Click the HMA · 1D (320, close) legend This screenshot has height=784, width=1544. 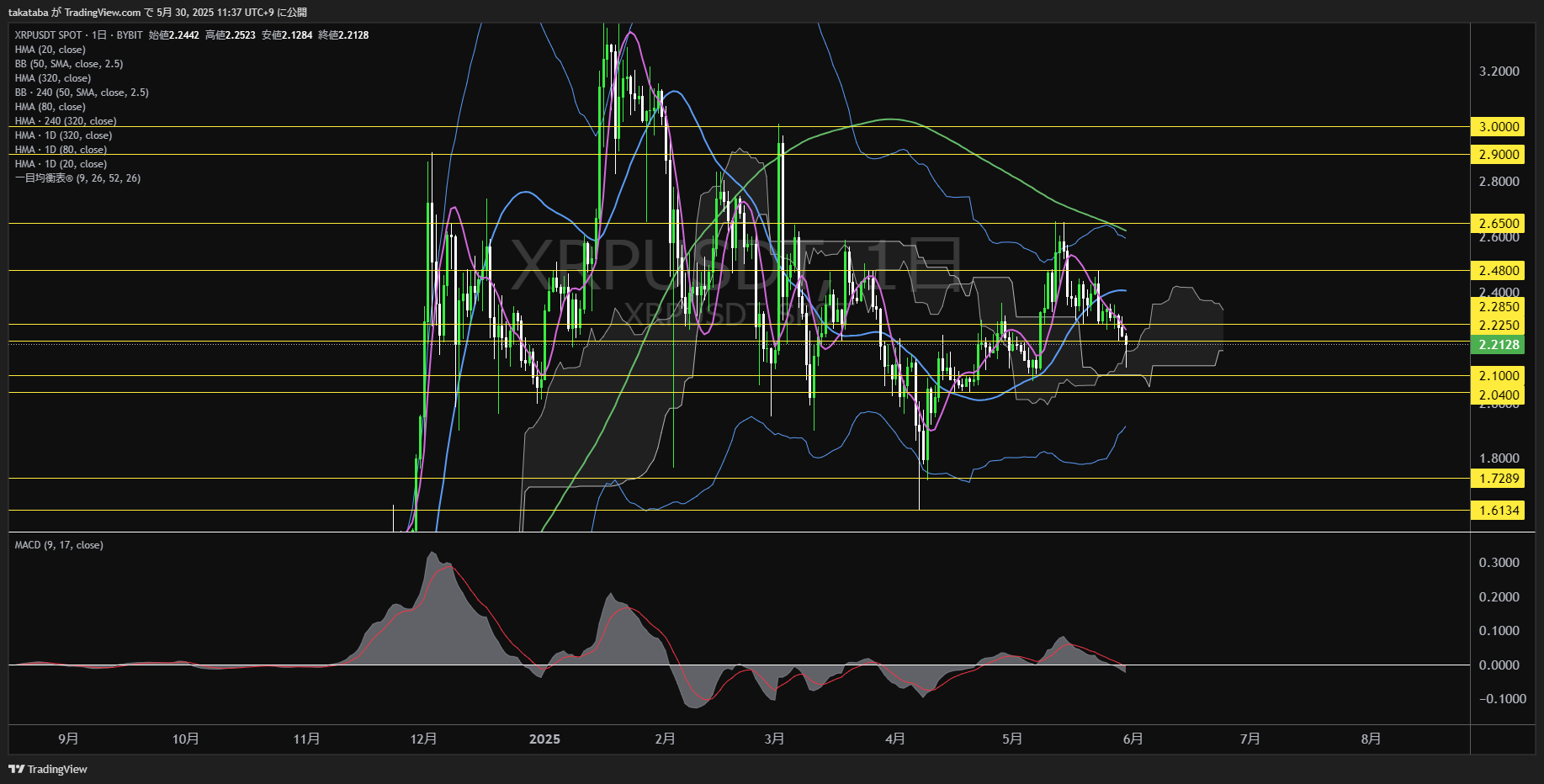(63, 135)
